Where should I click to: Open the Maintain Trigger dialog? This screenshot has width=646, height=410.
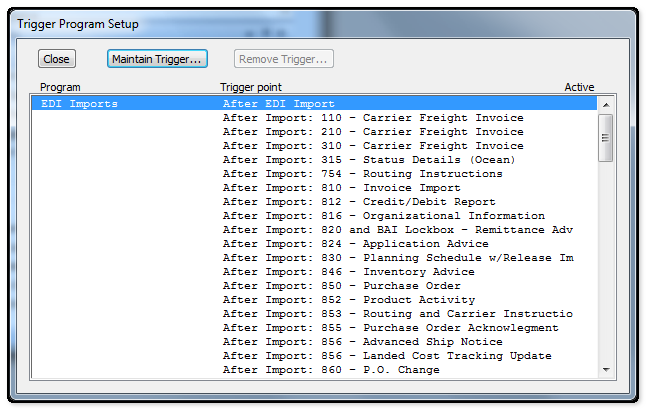(158, 59)
